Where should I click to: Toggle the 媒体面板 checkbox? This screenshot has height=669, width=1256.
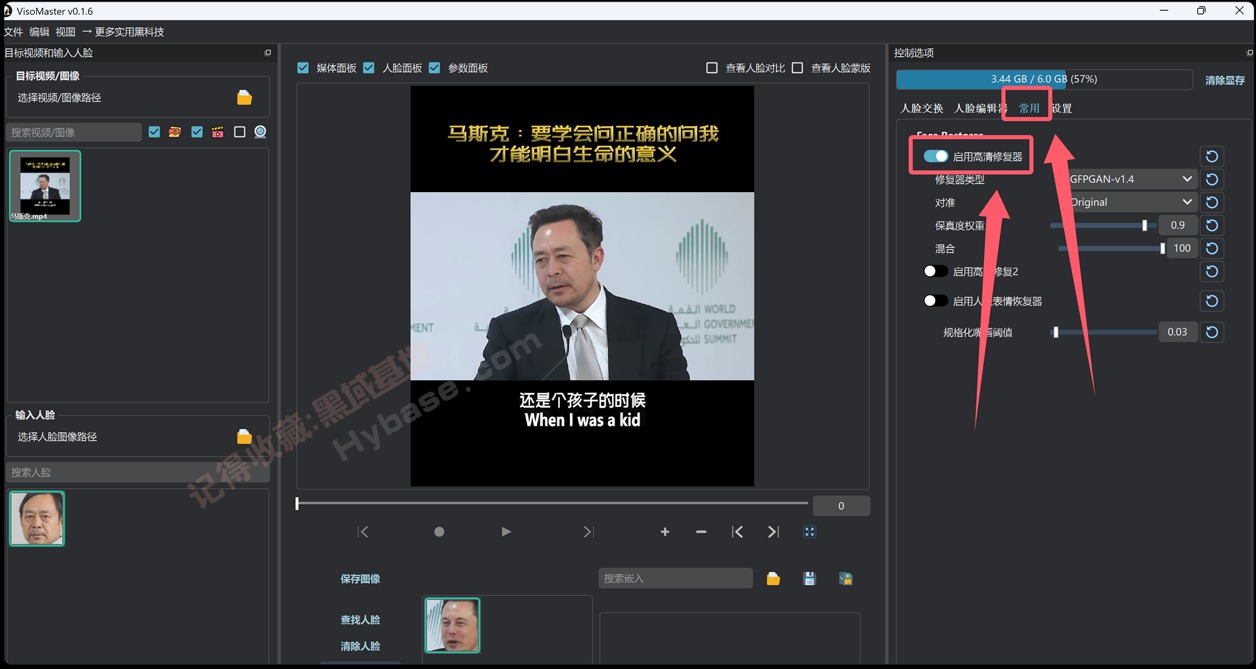(303, 68)
